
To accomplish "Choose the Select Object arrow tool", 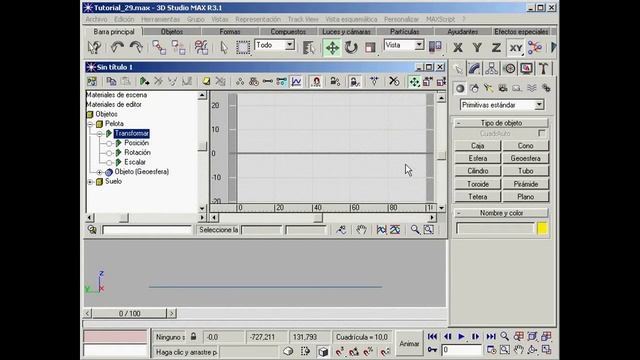I will pyautogui.click(x=224, y=47).
